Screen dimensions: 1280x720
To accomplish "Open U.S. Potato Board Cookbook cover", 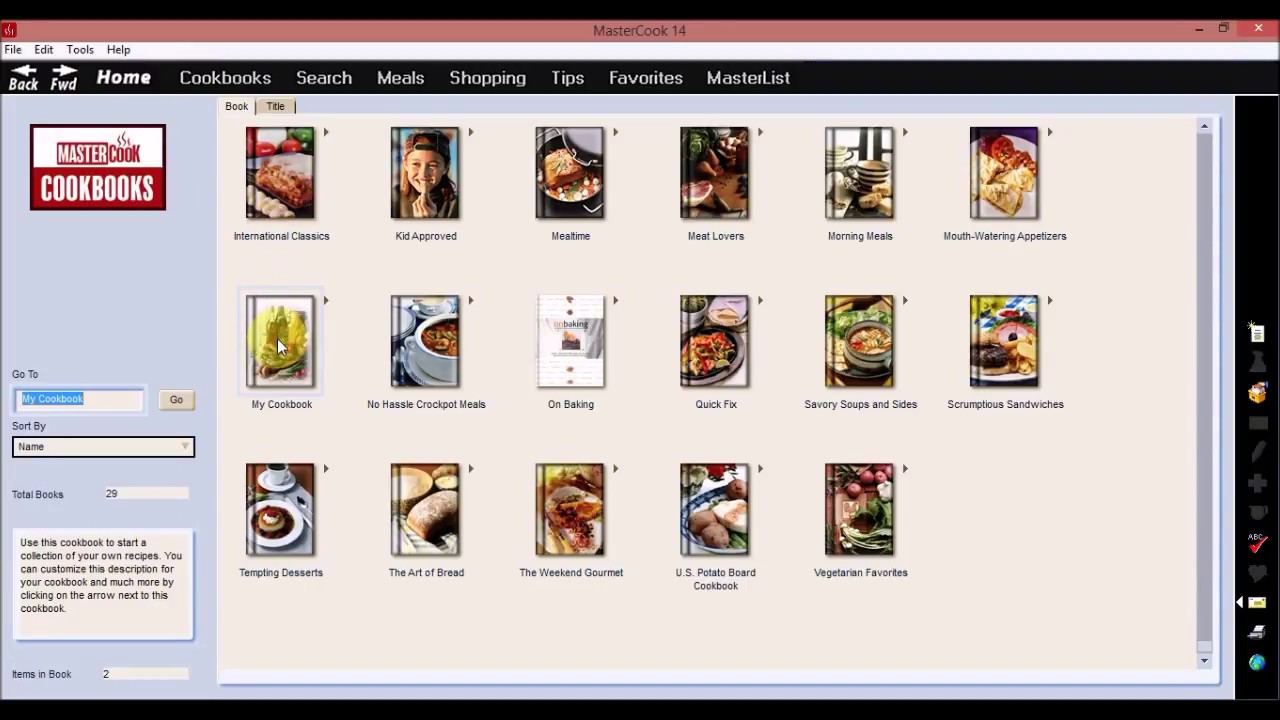I will click(715, 509).
